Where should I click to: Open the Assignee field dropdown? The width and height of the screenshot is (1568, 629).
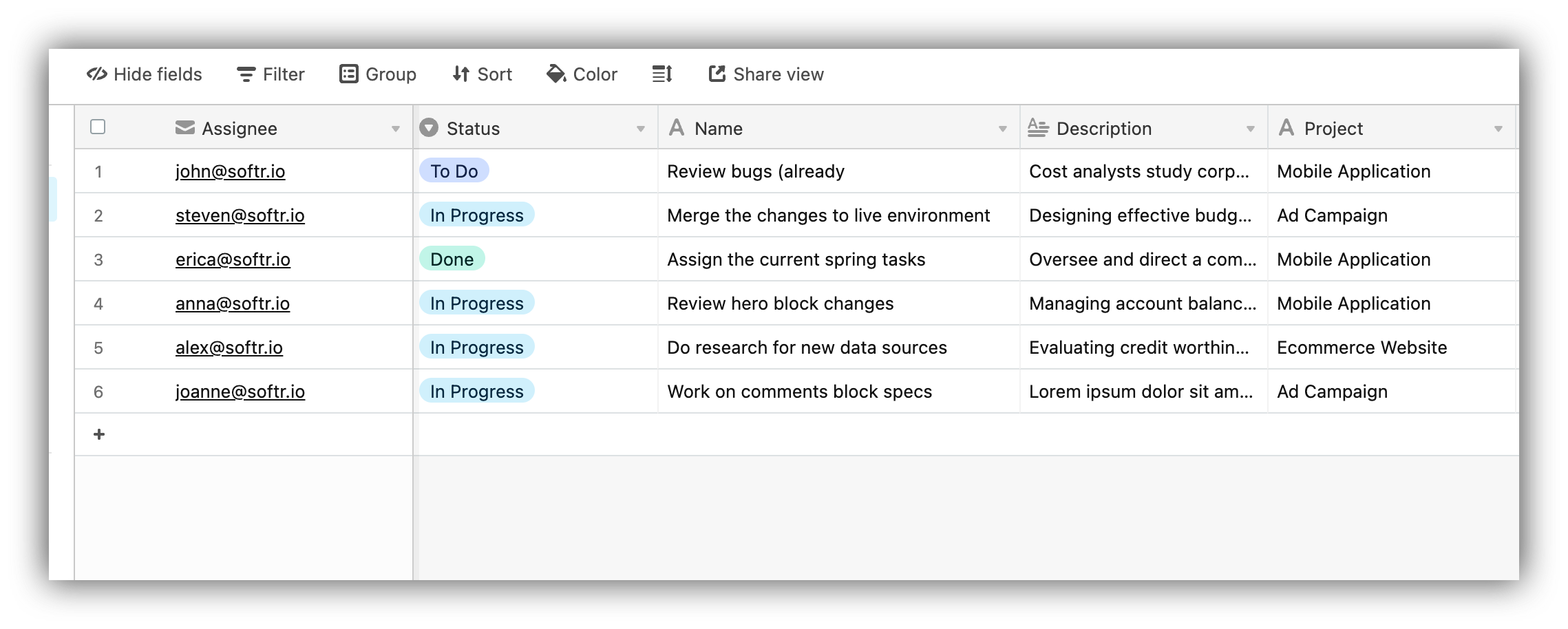click(396, 128)
